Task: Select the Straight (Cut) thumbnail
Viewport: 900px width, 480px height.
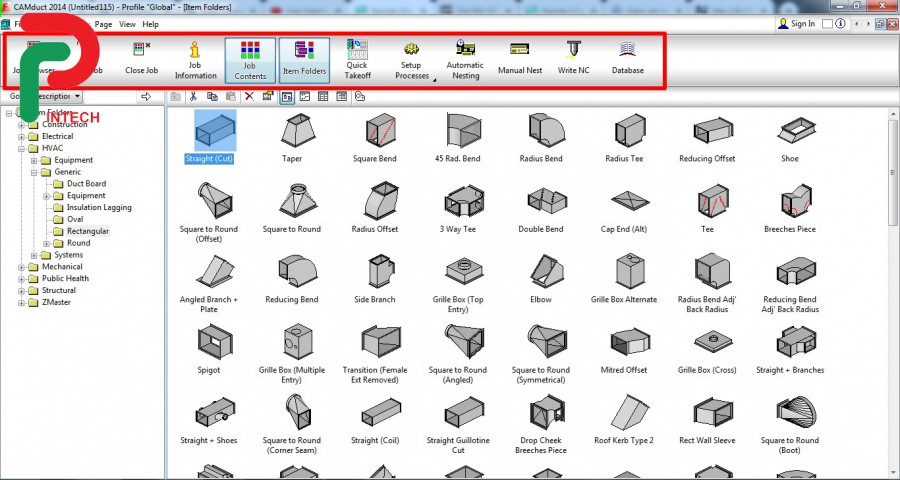Action: click(x=215, y=130)
